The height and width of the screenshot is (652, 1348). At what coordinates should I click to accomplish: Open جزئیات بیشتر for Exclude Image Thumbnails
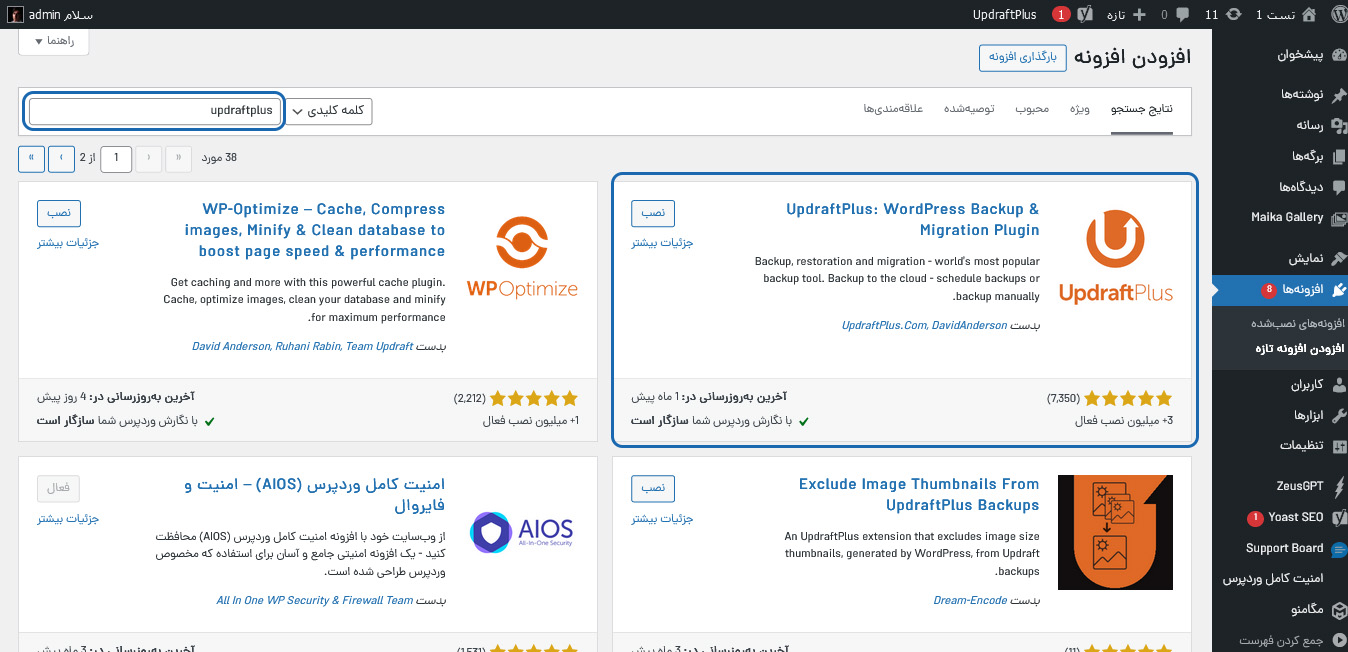point(662,518)
